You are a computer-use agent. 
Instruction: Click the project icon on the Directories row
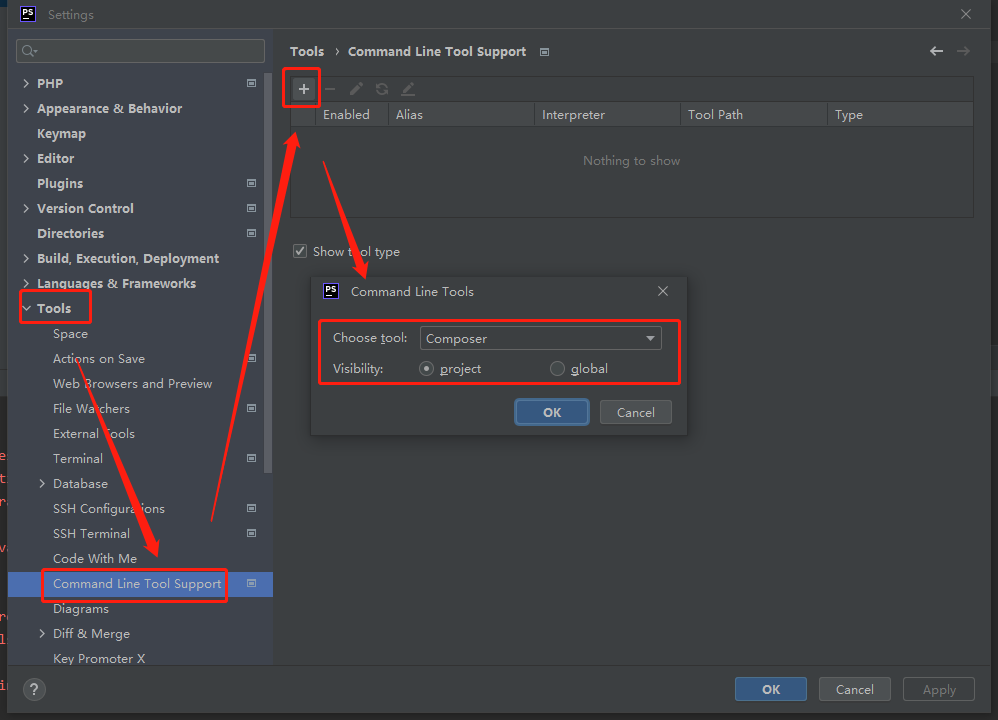251,234
